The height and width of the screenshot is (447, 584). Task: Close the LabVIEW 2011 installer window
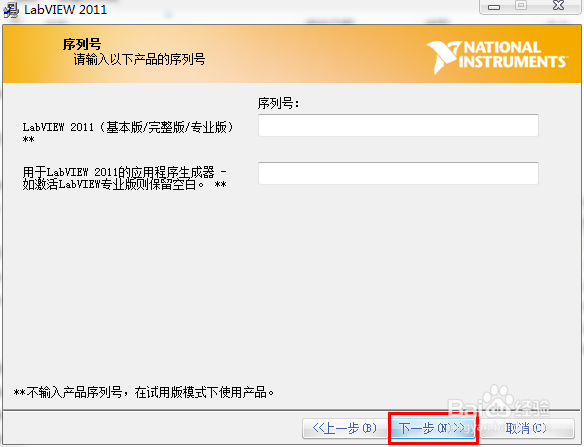click(x=559, y=6)
